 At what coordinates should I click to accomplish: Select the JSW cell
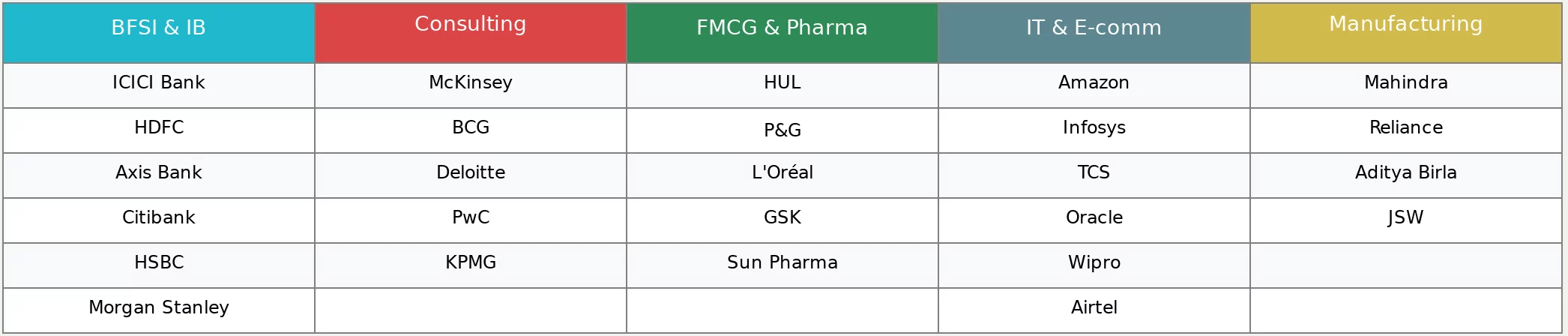(1405, 218)
